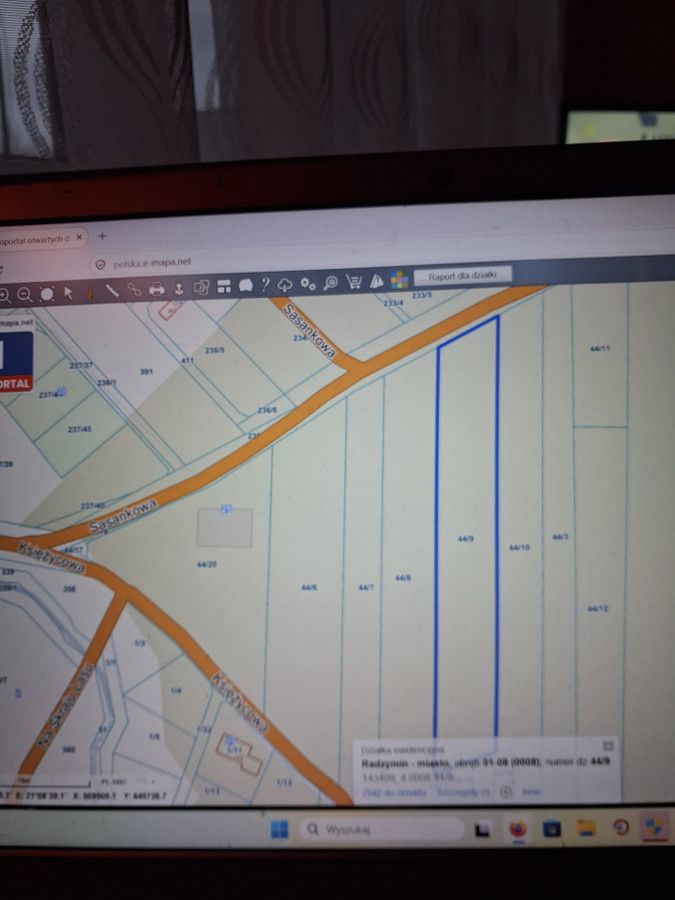Screen dimensions: 675x900
Task: Zoom out with the magnifier minus tool
Action: coord(25,295)
